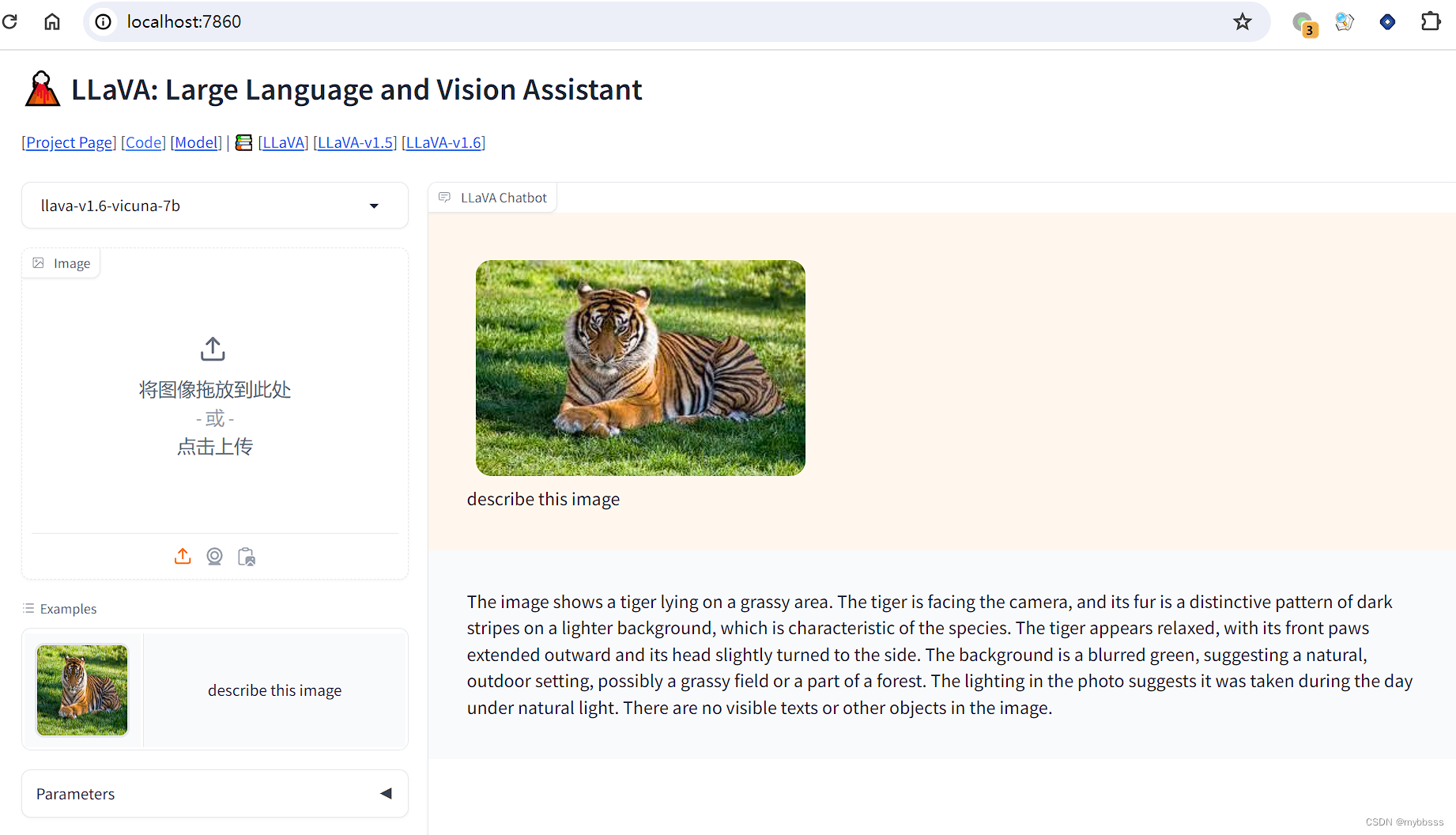Click the site information icon in address bar

104,21
